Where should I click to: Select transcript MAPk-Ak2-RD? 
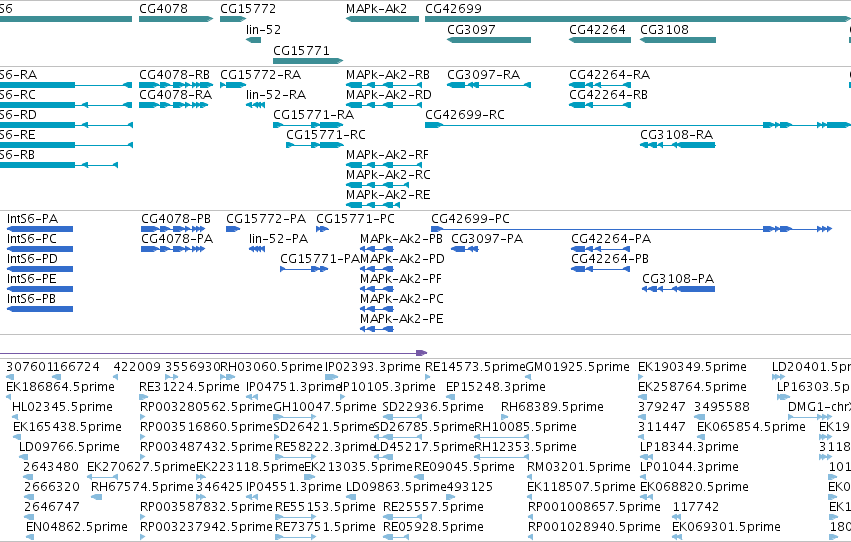click(x=384, y=105)
